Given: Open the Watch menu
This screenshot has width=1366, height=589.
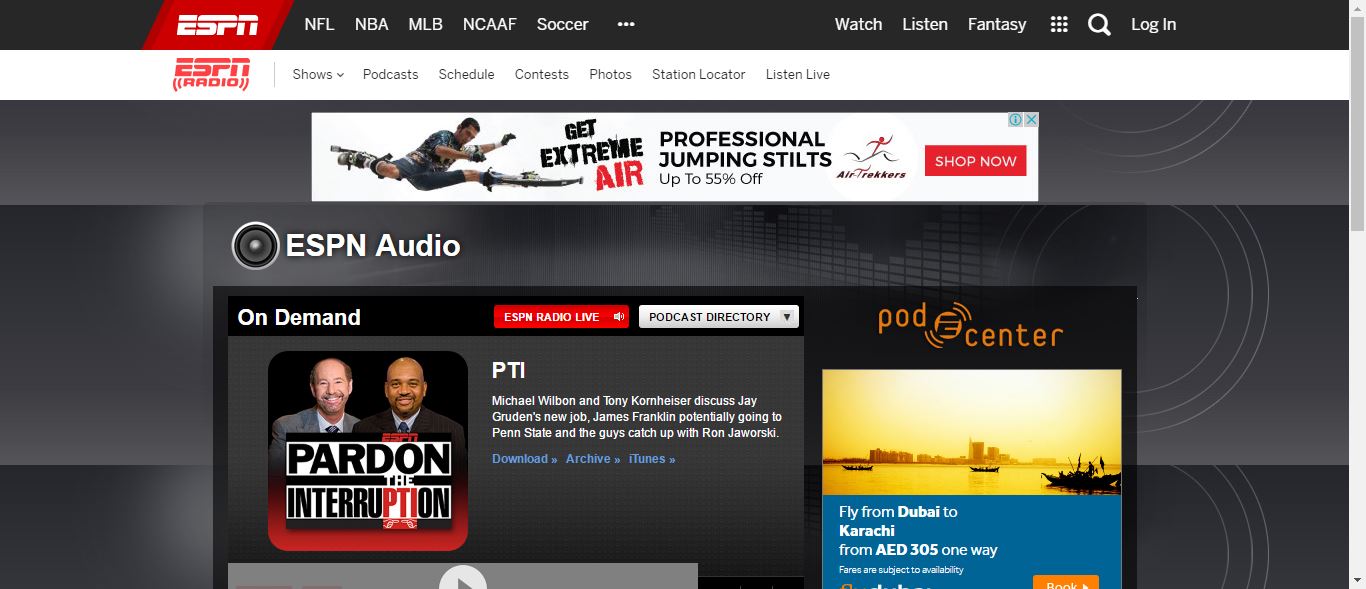Looking at the screenshot, I should tap(859, 24).
